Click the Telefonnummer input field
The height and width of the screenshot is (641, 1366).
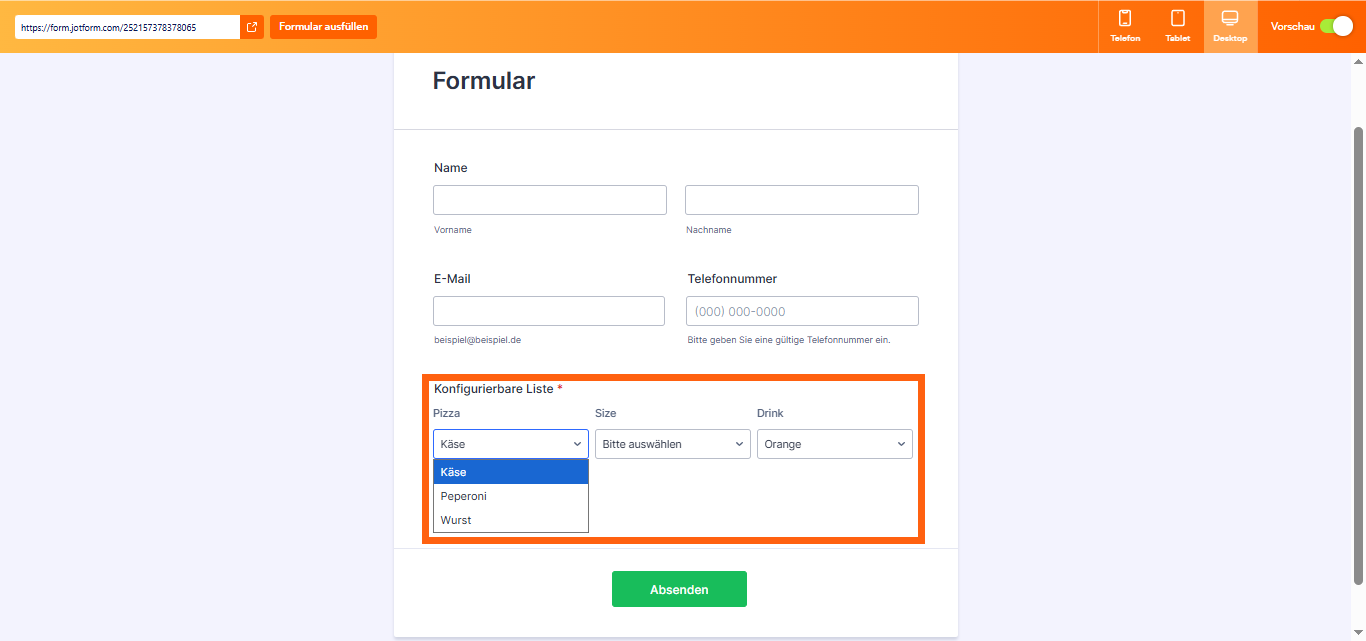pyautogui.click(x=802, y=311)
